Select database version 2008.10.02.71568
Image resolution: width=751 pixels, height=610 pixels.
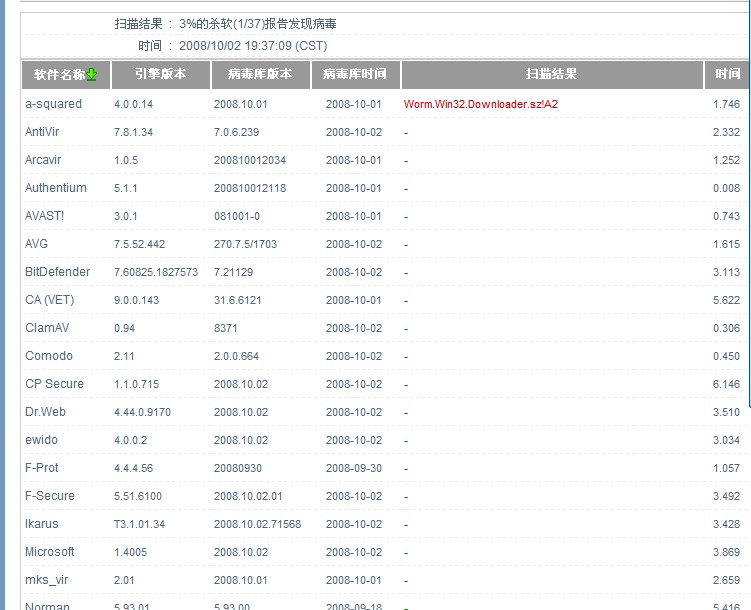pos(257,525)
